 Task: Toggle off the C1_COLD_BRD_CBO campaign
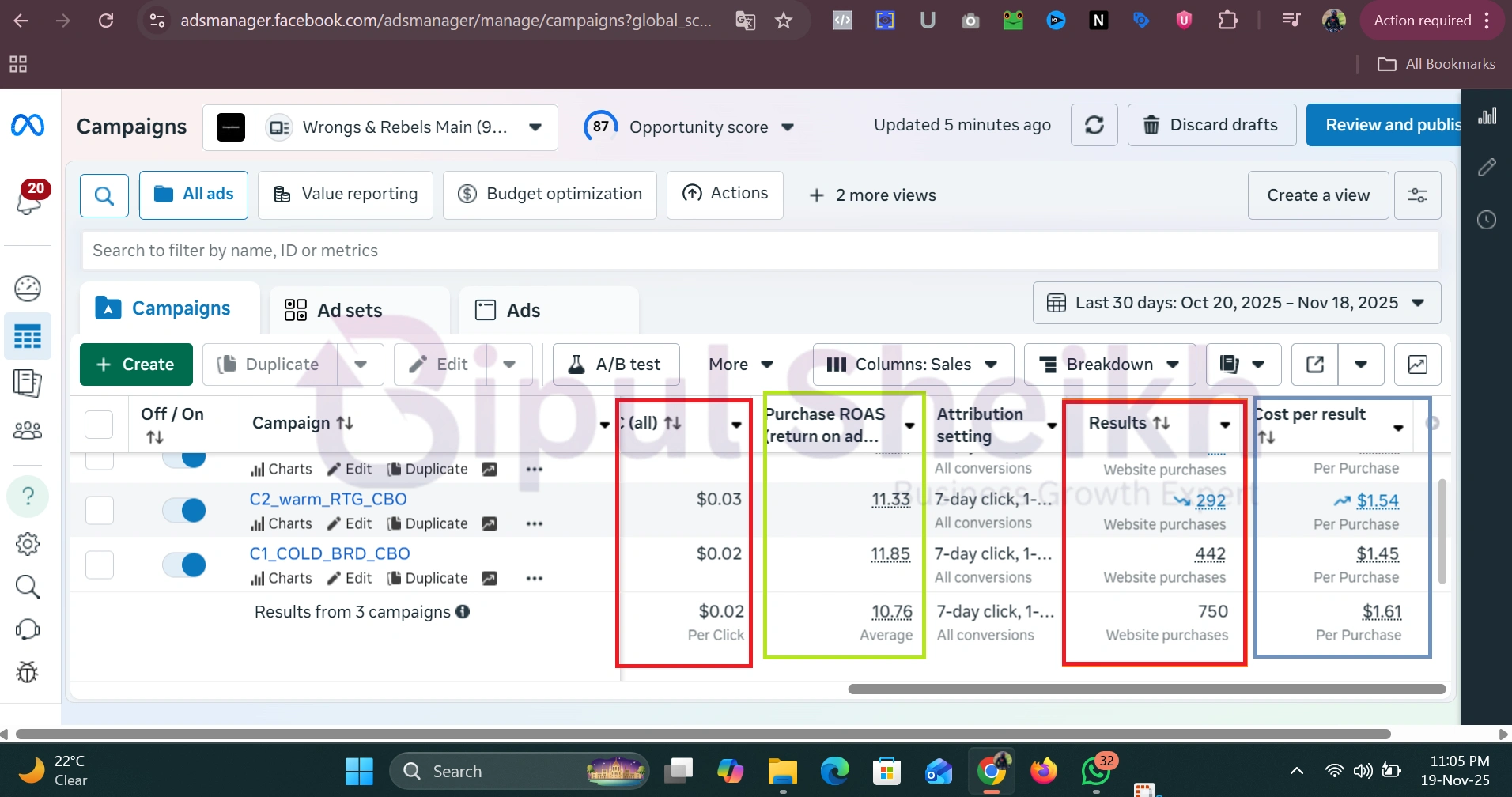pyautogui.click(x=184, y=565)
